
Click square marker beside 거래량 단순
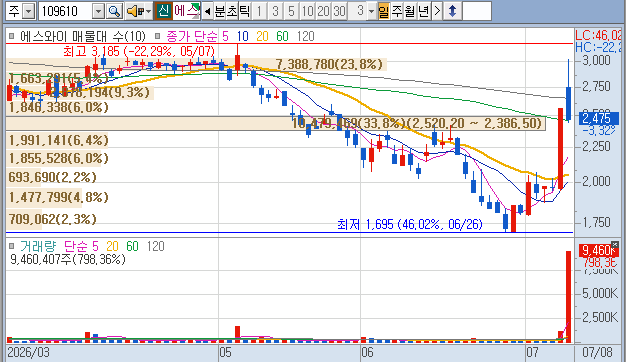point(12,246)
